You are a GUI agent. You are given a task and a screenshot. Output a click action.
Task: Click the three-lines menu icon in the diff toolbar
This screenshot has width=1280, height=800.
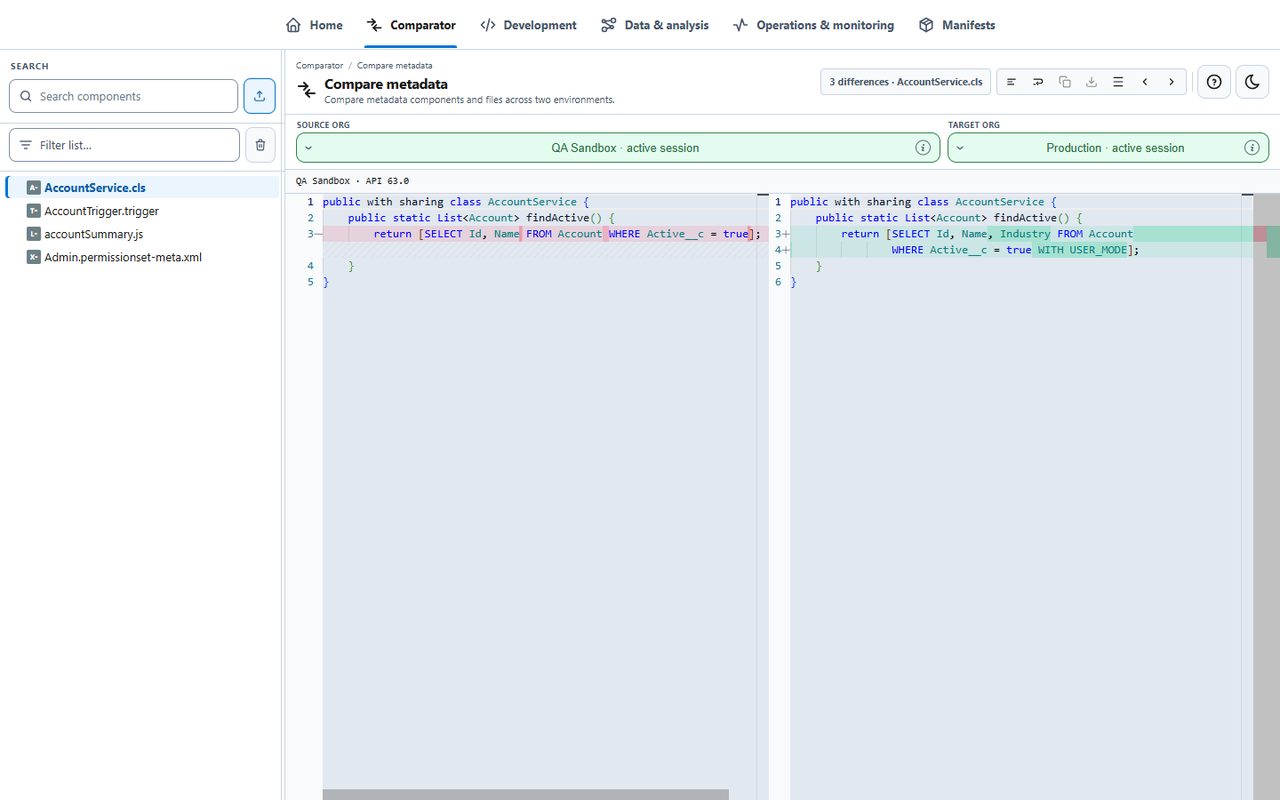[x=1118, y=82]
